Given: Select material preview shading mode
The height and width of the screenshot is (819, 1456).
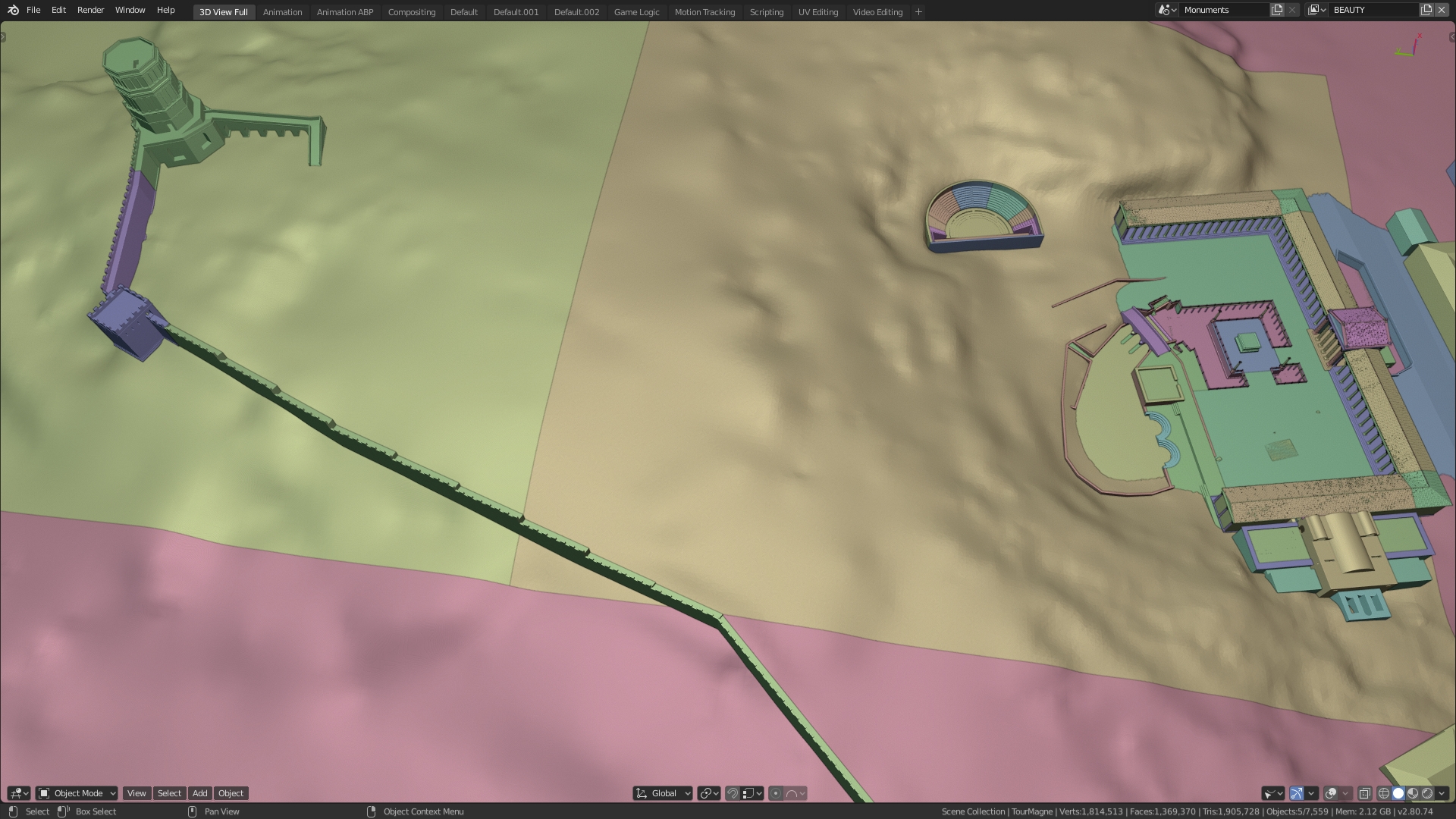Looking at the screenshot, I should tap(1413, 793).
